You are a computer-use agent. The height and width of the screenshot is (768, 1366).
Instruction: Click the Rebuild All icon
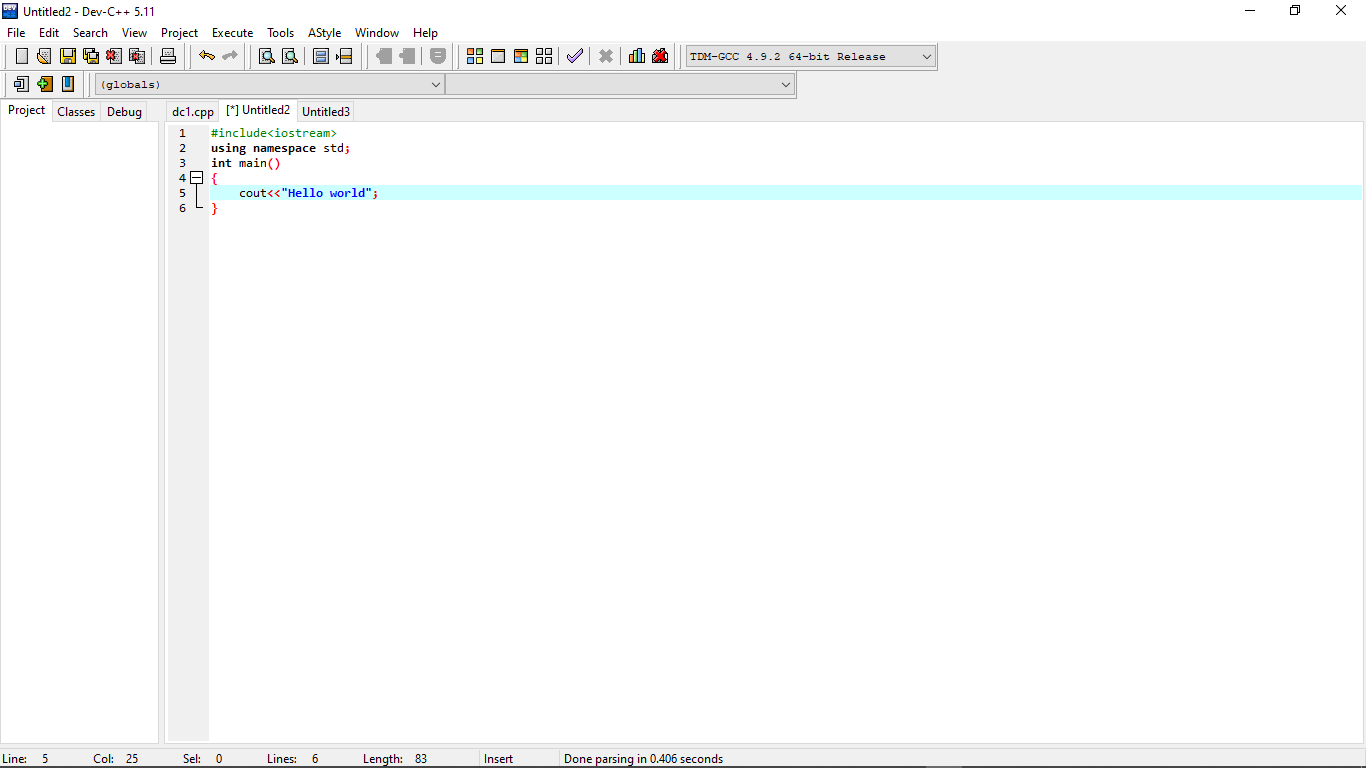543,56
